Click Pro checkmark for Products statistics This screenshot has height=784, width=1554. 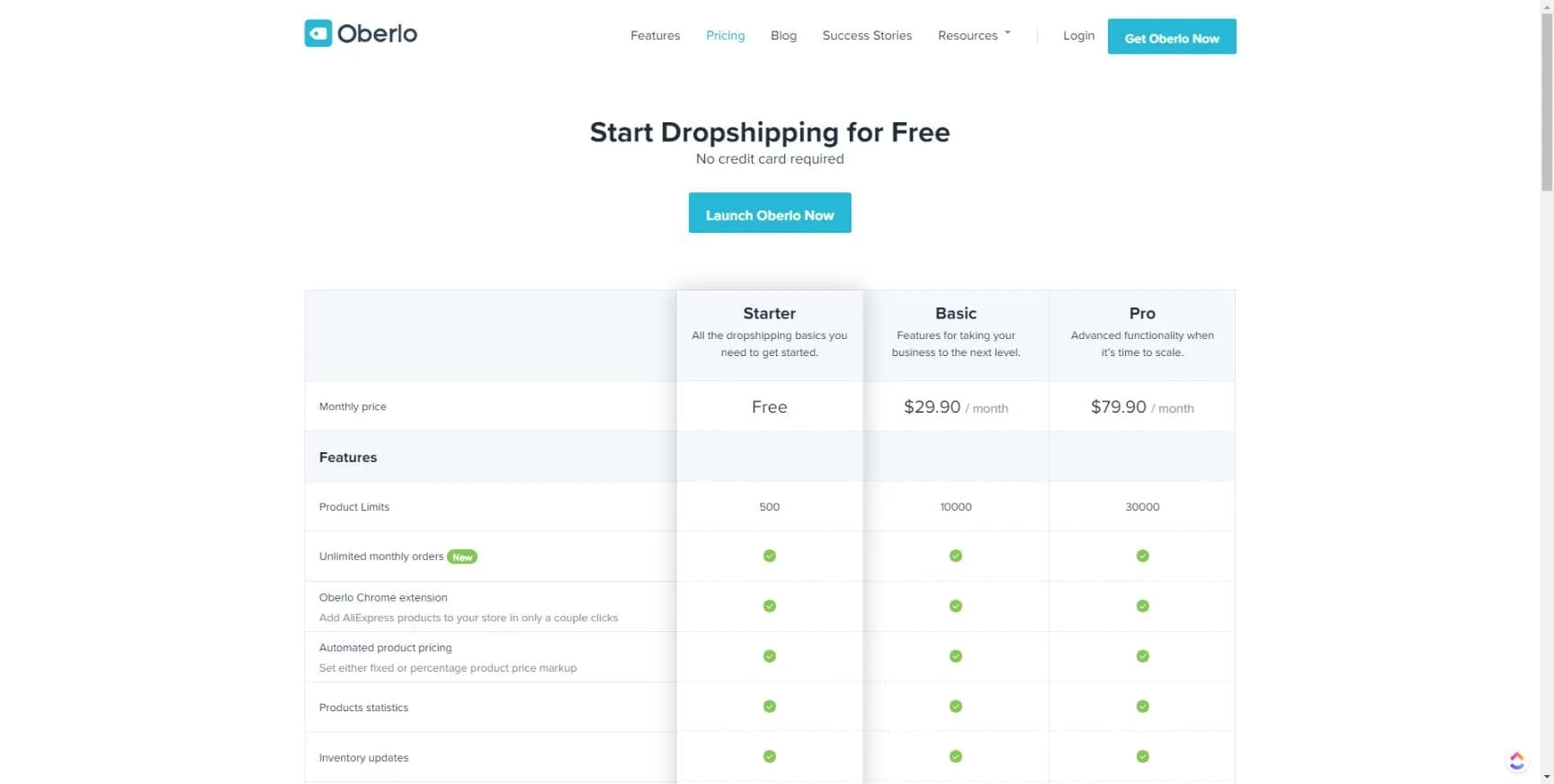(x=1142, y=707)
